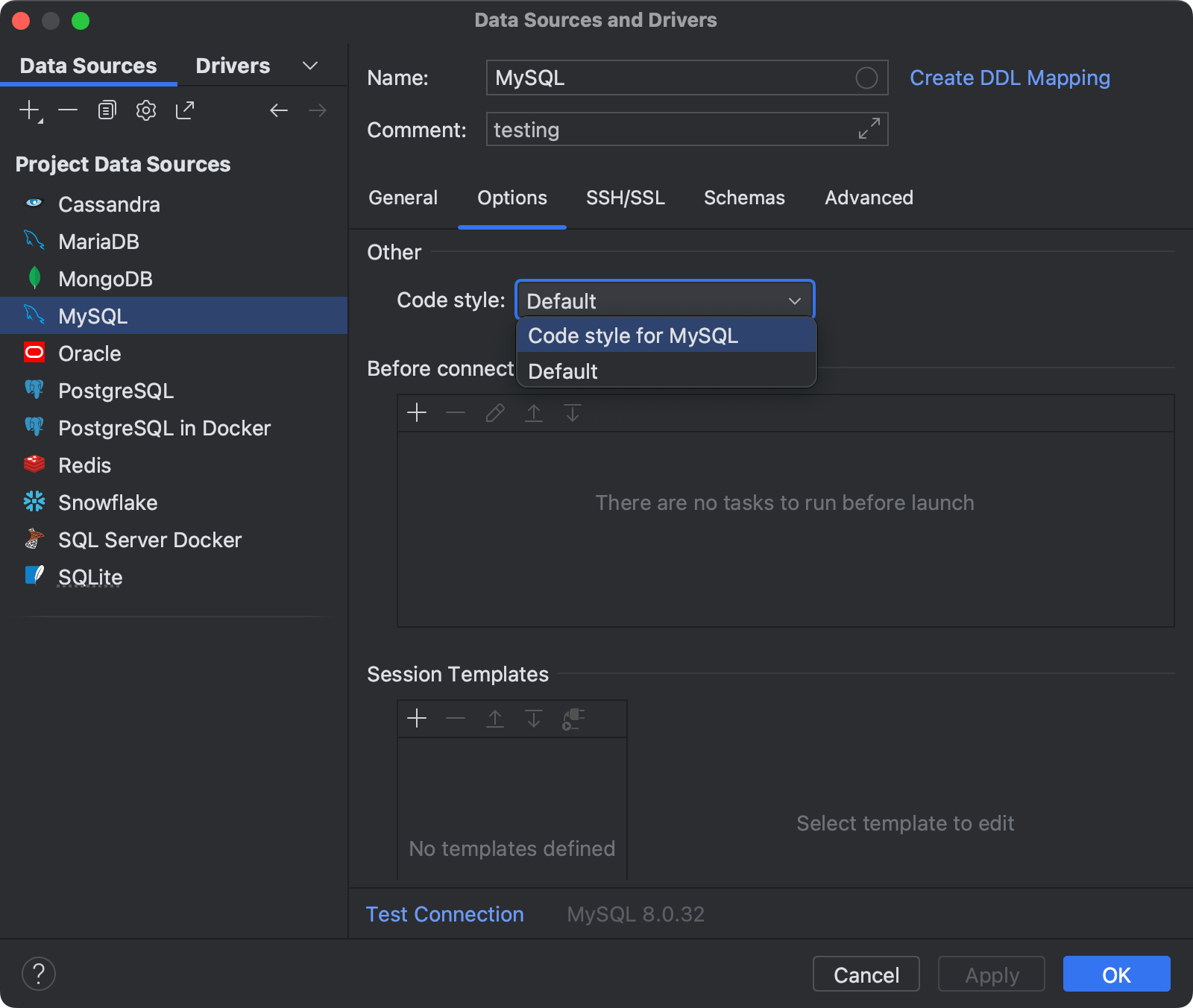Image resolution: width=1193 pixels, height=1008 pixels.
Task: Add a new session template
Action: click(x=417, y=718)
